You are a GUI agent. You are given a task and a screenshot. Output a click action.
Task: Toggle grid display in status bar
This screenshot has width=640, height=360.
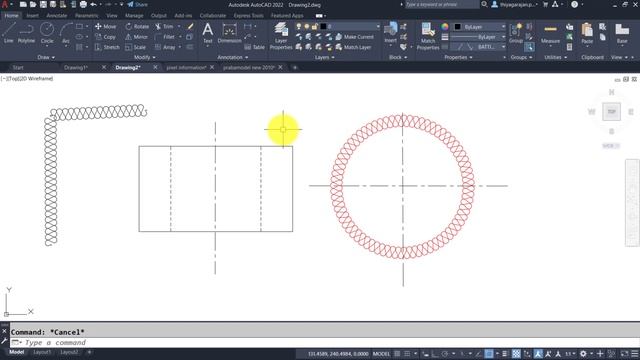pos(397,354)
